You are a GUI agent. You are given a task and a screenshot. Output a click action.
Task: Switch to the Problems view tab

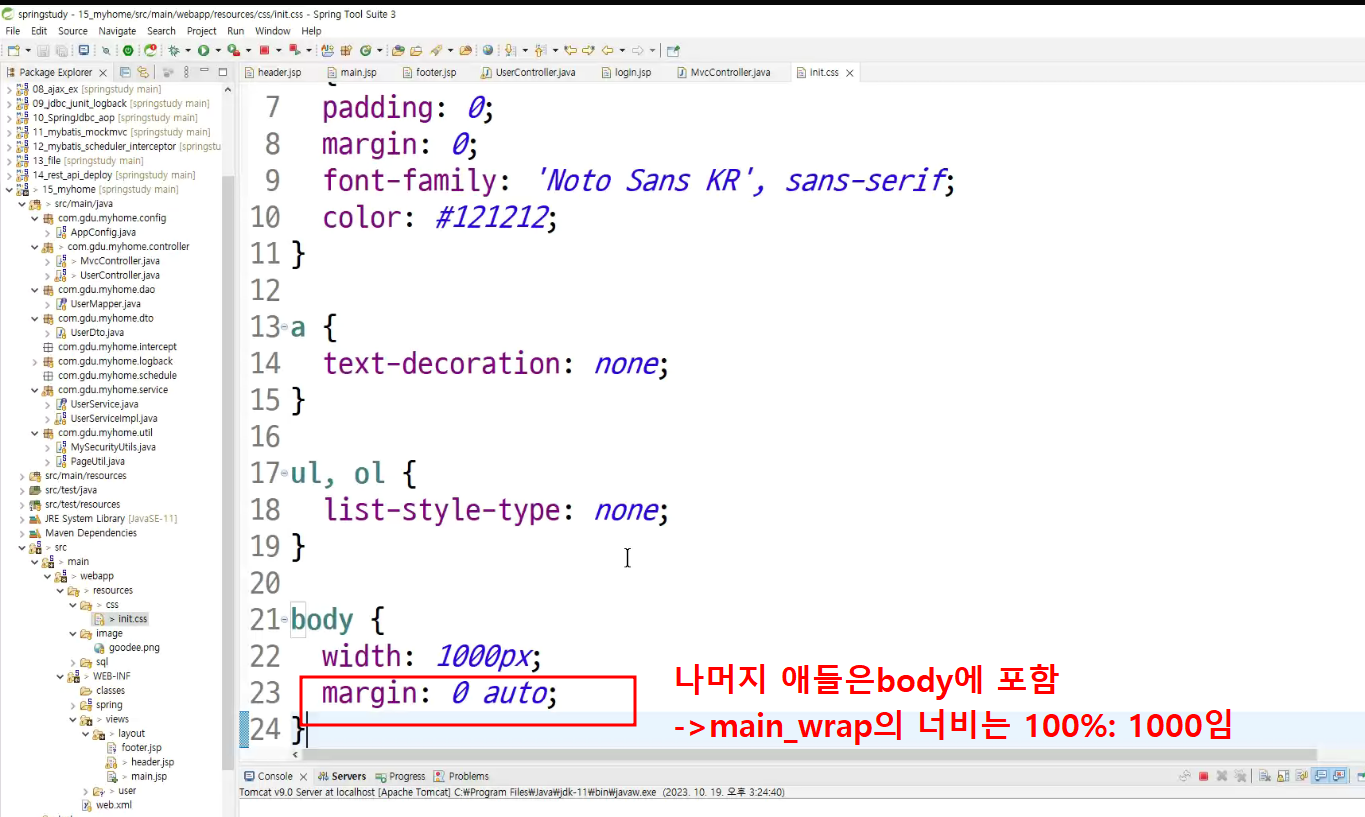click(462, 776)
